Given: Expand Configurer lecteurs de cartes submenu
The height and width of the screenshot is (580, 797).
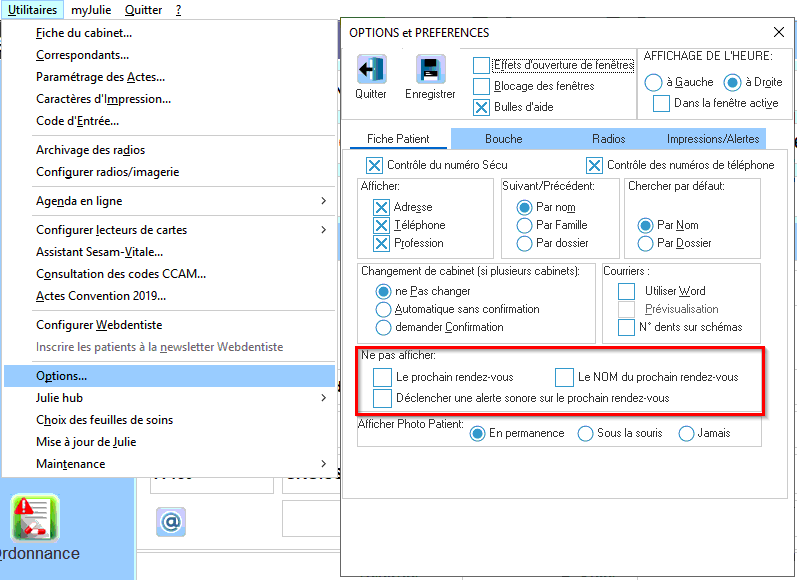Looking at the screenshot, I should point(169,230).
